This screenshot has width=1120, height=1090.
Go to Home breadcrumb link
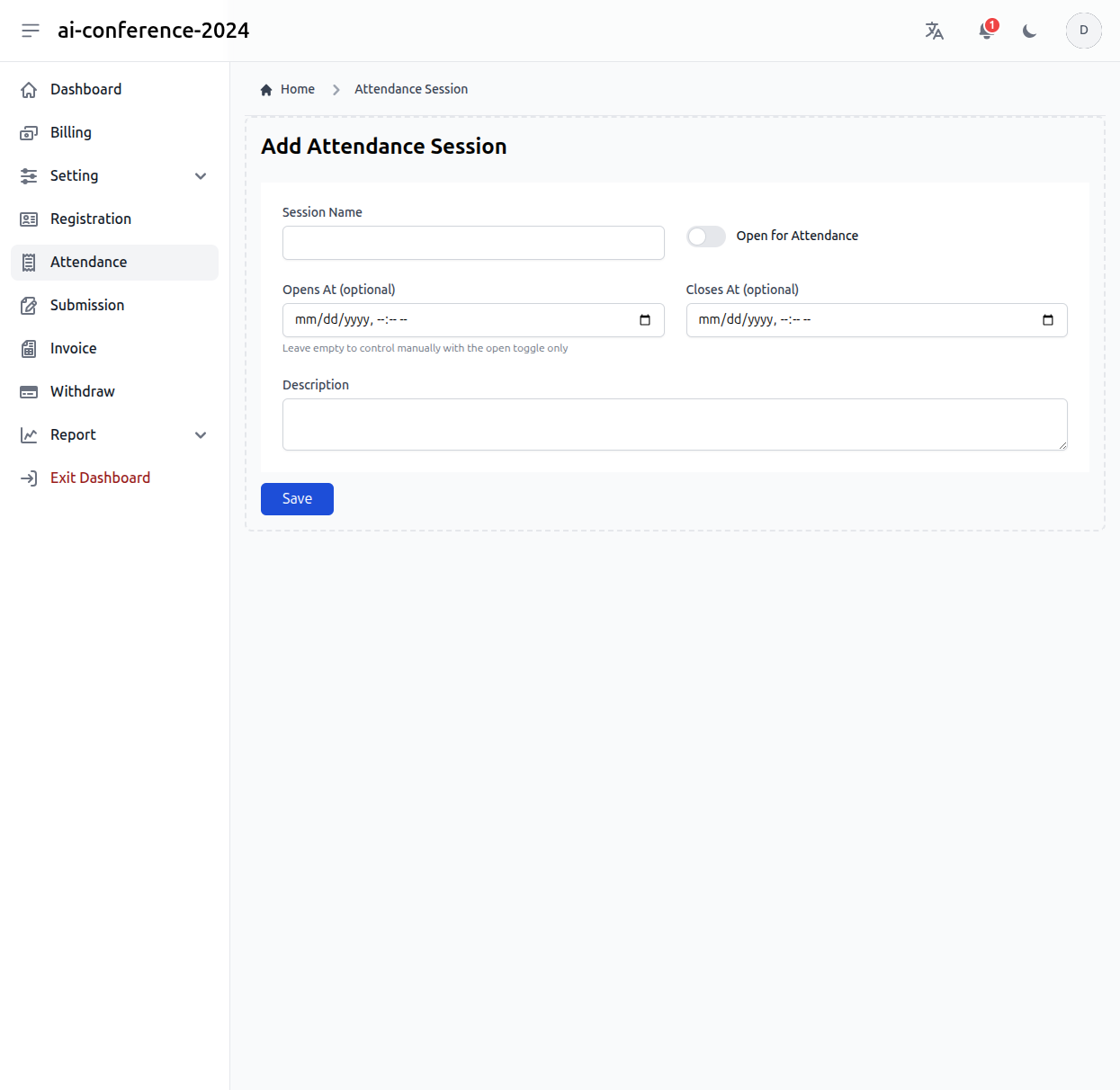point(298,89)
